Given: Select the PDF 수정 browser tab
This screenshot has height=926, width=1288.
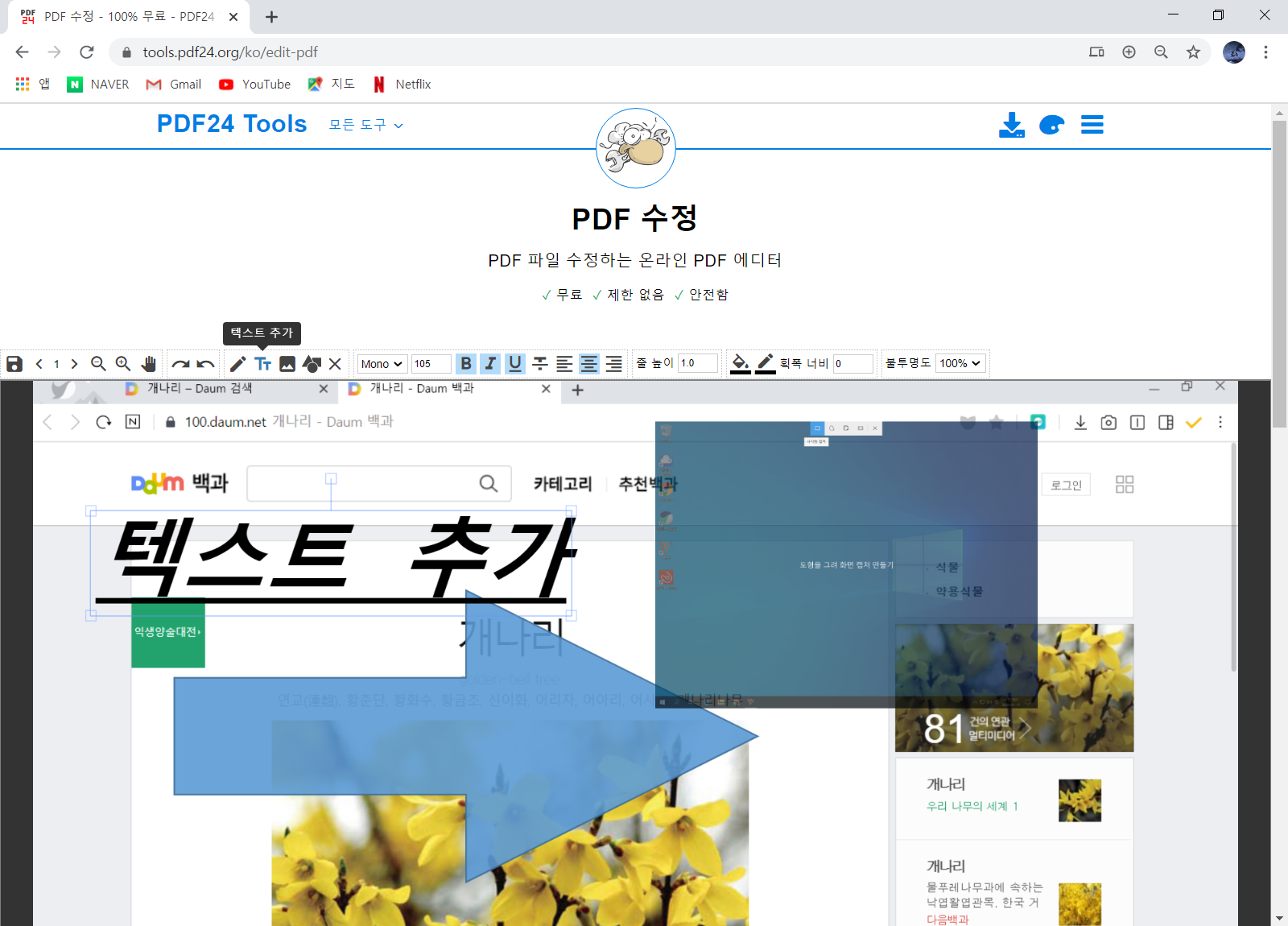Looking at the screenshot, I should tap(129, 17).
